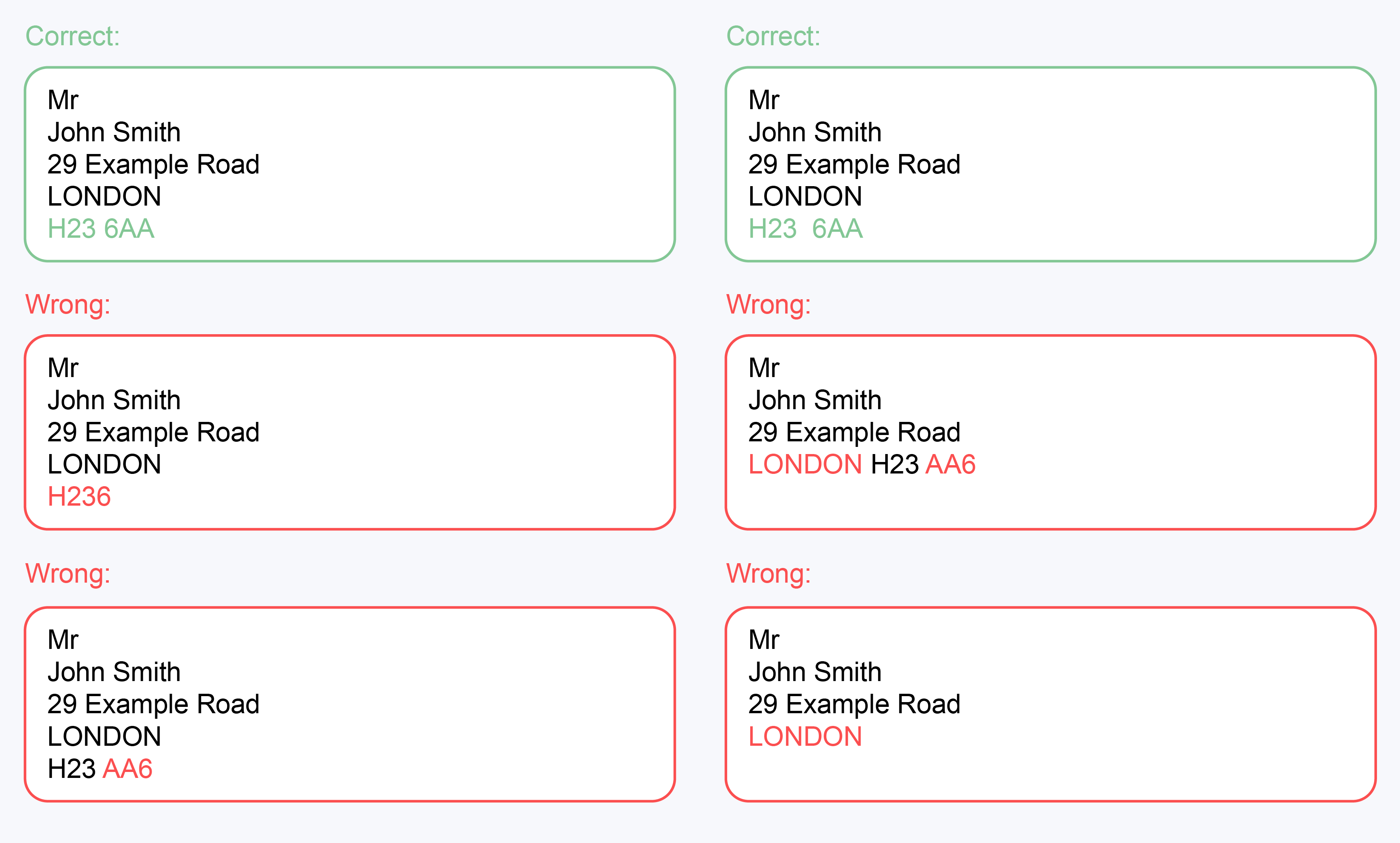This screenshot has width=1400, height=843.
Task: Click Mr in the single-spaced correct address box
Action: pyautogui.click(x=62, y=100)
